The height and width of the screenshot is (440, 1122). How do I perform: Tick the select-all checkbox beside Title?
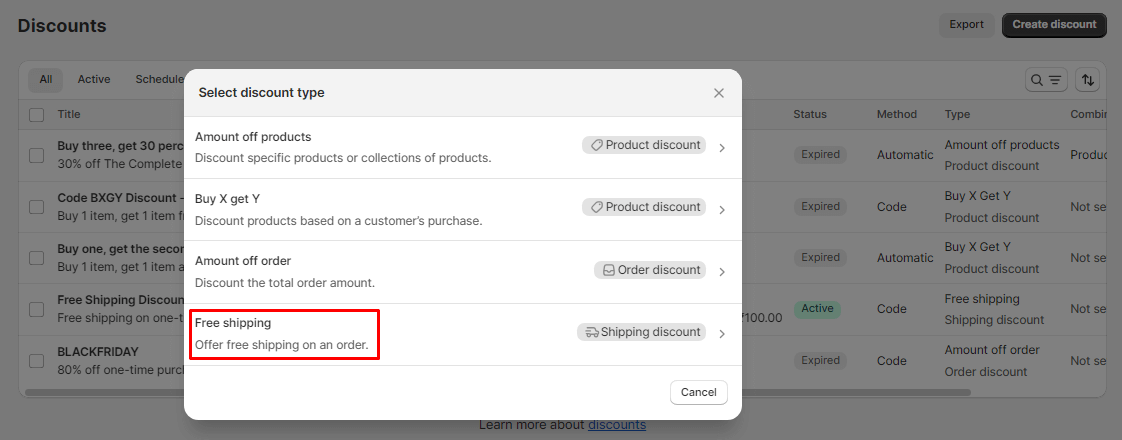click(x=36, y=114)
